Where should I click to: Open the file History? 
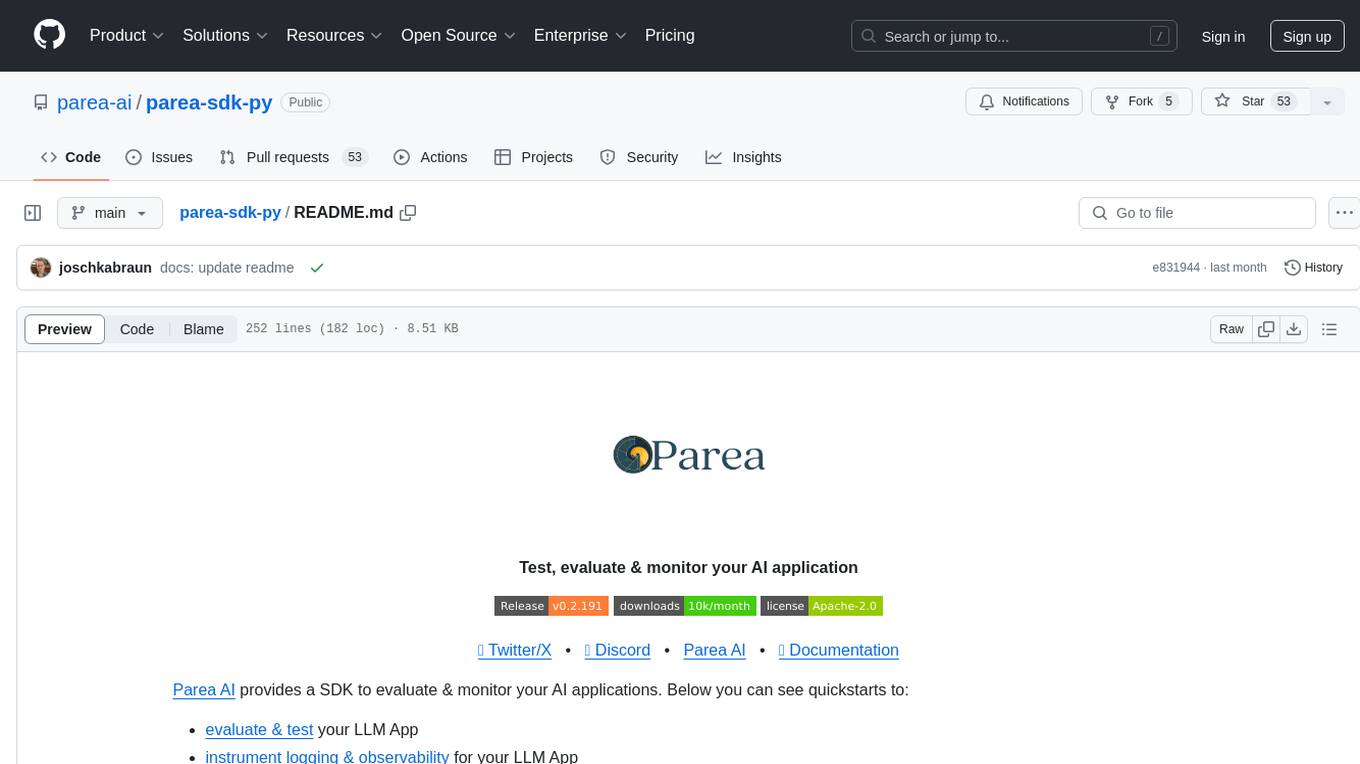[x=1313, y=267]
